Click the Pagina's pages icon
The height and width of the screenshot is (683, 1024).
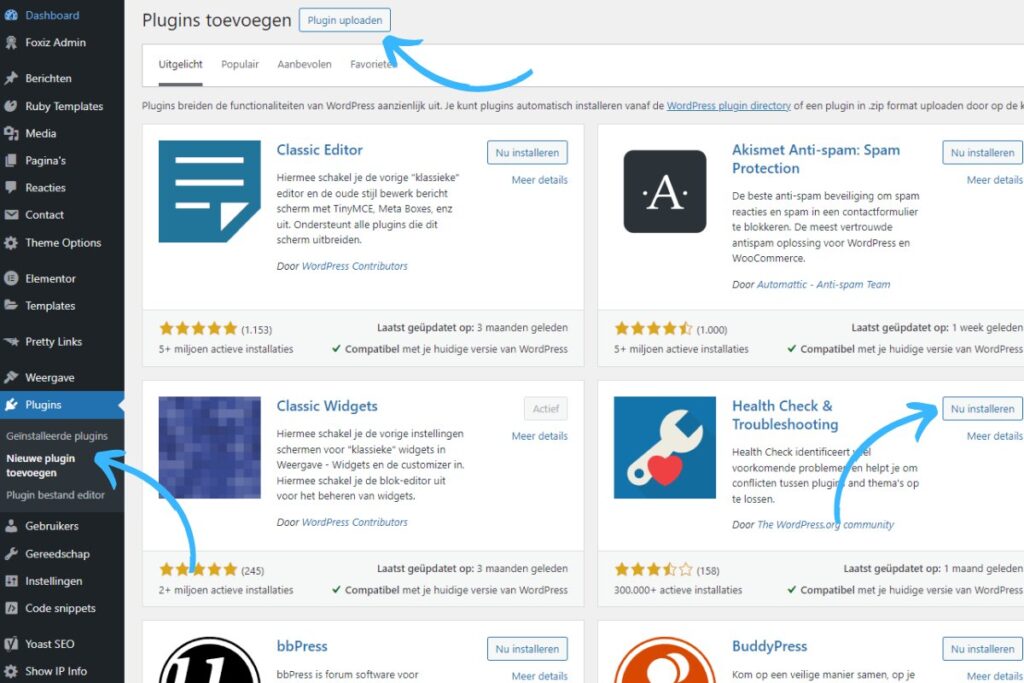tap(11, 161)
